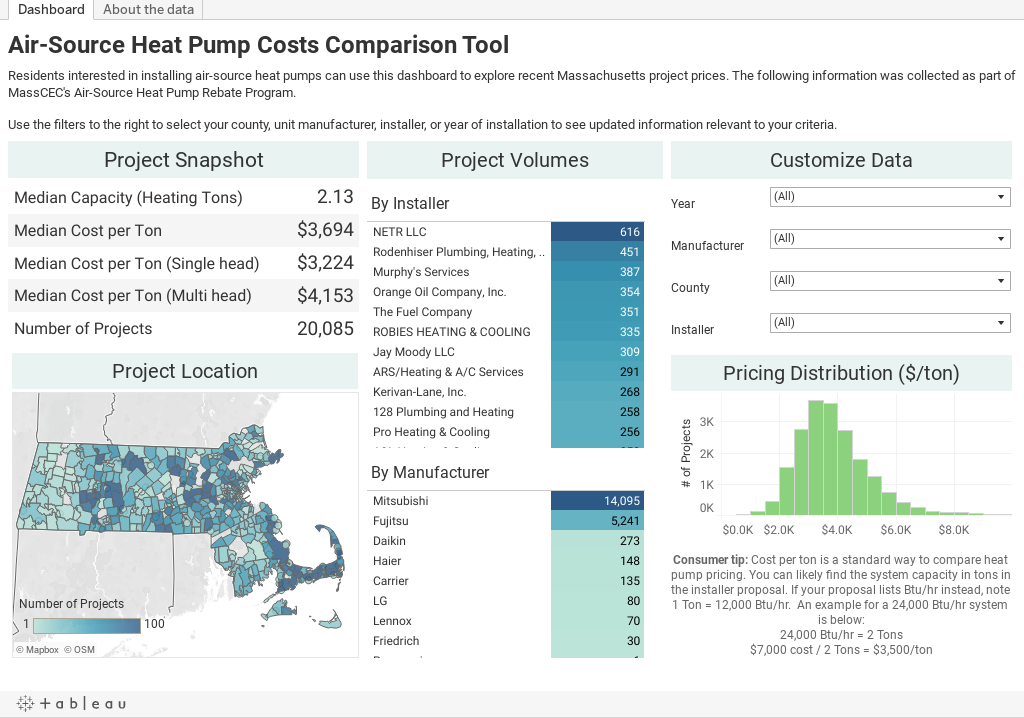Screen dimensions: 1024x718
Task: Click the LG manufacturer row
Action: click(x=505, y=601)
